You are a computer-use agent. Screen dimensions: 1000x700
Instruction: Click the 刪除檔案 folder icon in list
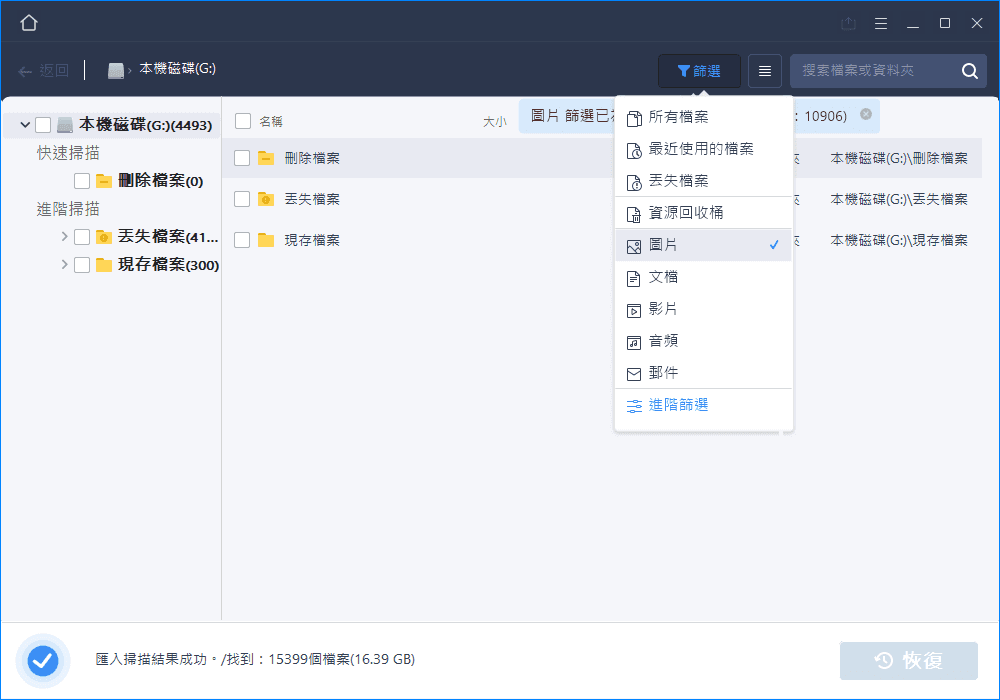click(265, 158)
